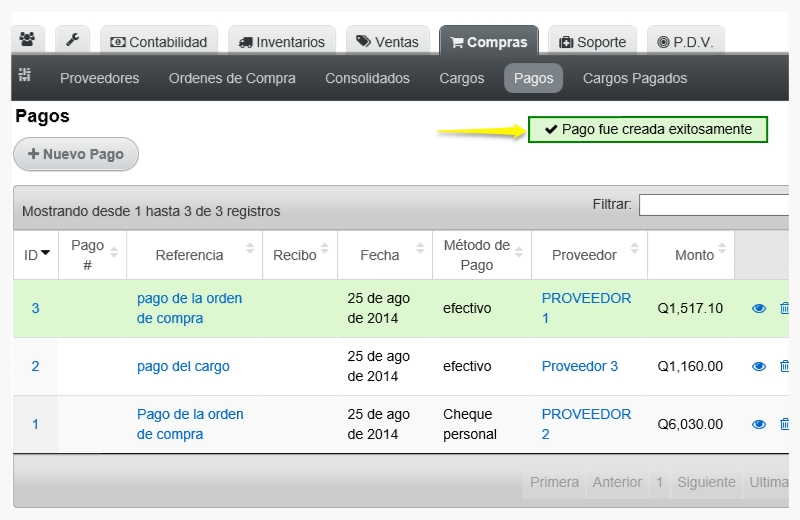Open the wrench settings tab

click(72, 39)
